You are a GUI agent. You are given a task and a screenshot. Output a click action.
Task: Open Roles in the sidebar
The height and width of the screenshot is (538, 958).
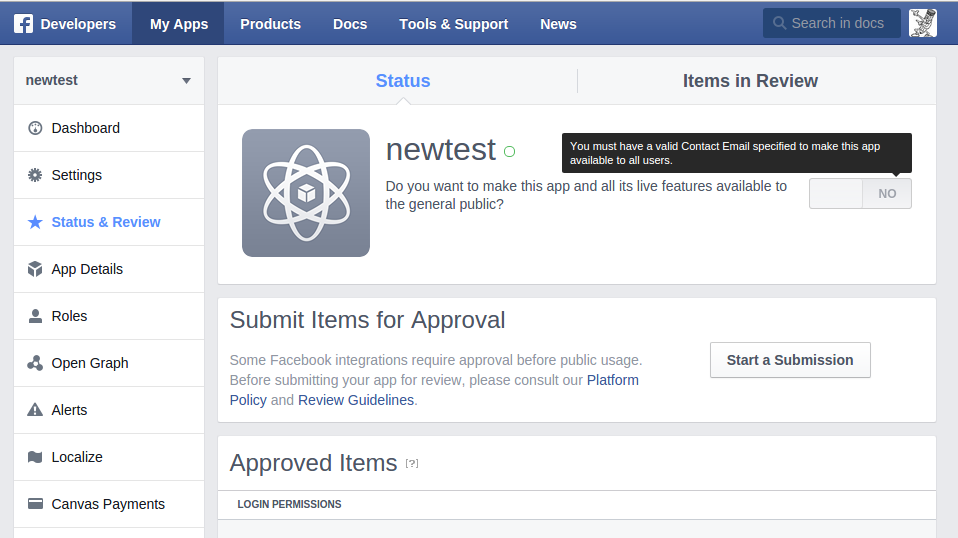109,316
